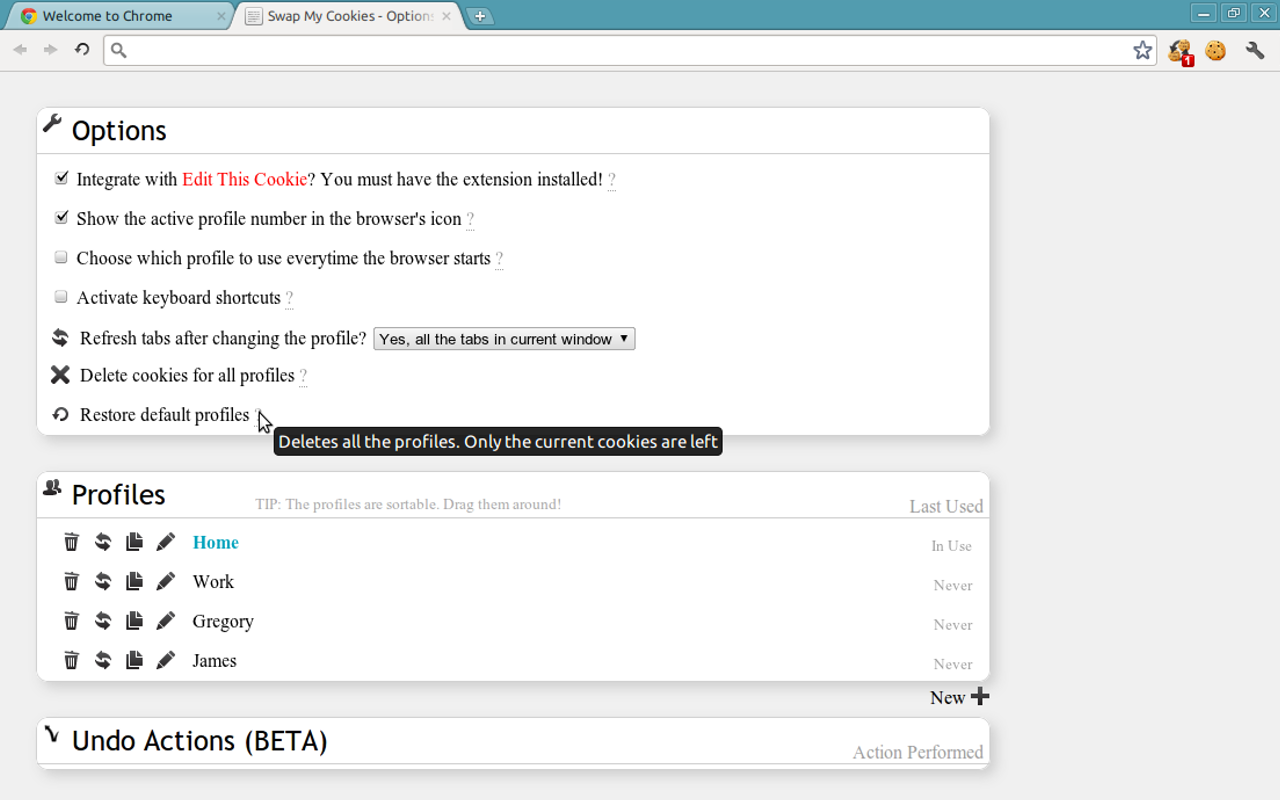Click Delete cookies for all profiles
Viewport: 1280px width, 800px height.
pyautogui.click(x=187, y=375)
